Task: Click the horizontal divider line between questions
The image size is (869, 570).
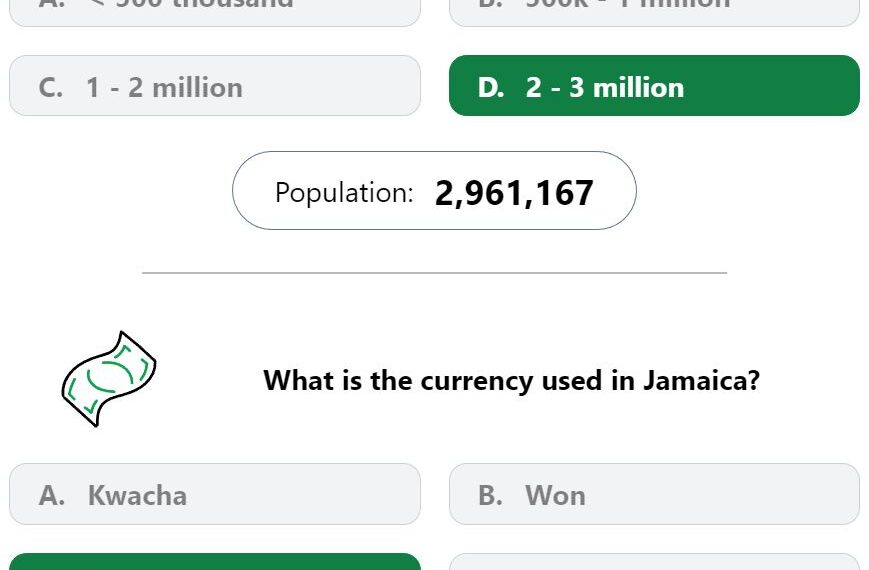Action: click(434, 273)
